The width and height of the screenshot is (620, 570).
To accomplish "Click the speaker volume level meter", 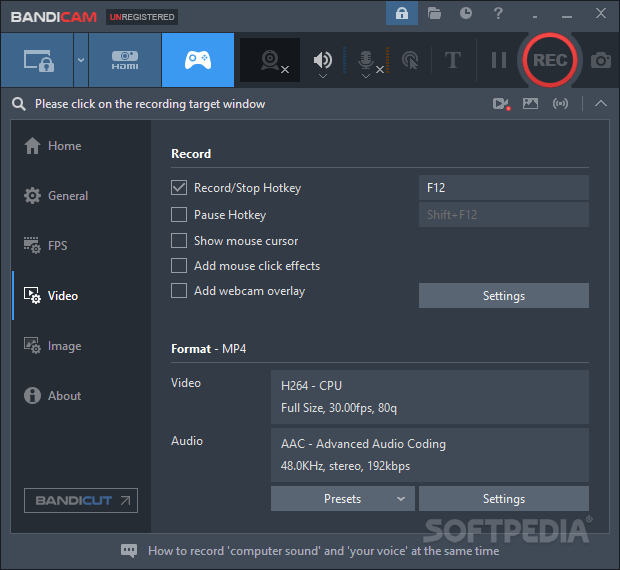I will 344,60.
